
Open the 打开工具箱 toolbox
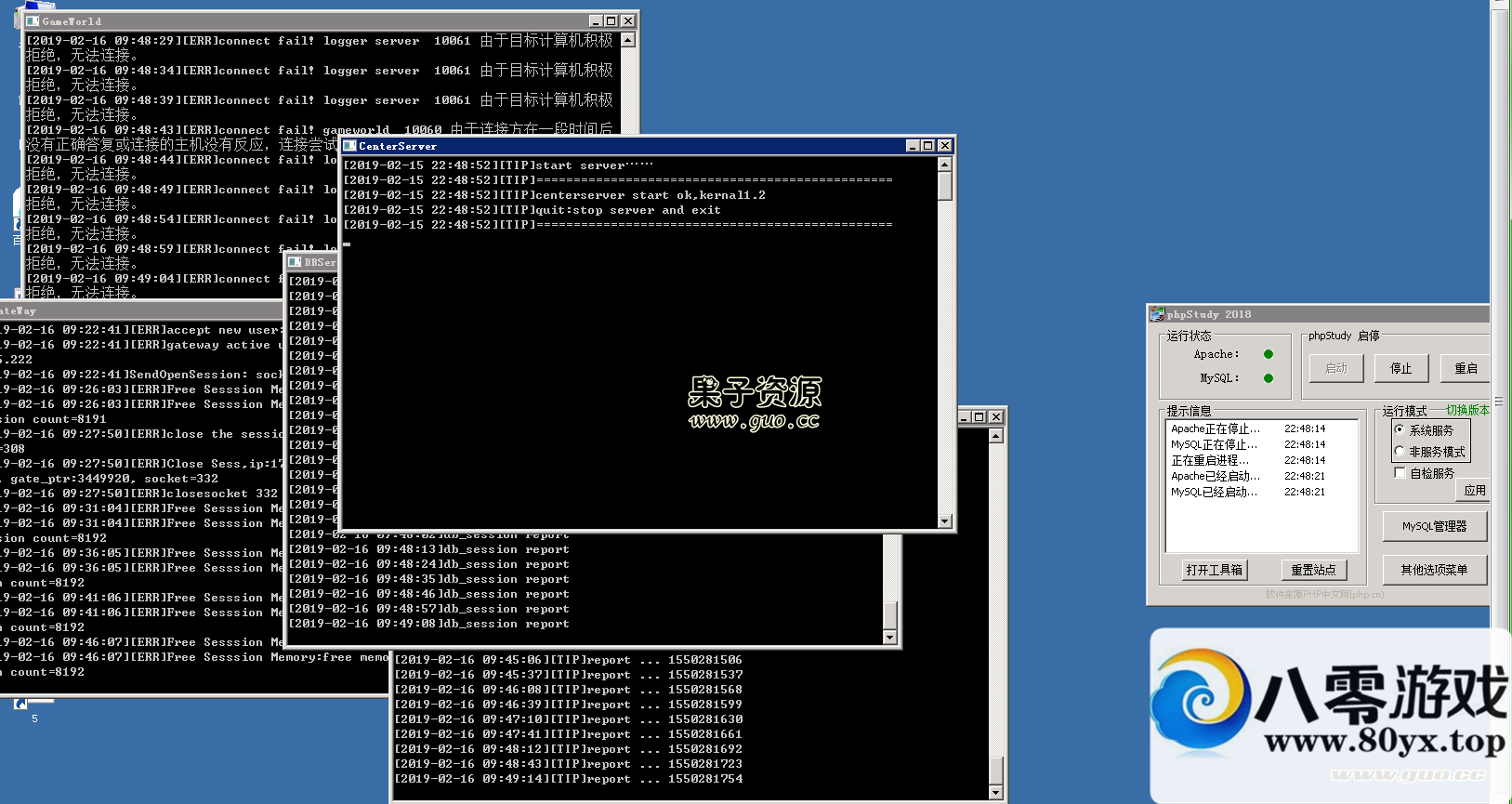click(1214, 570)
